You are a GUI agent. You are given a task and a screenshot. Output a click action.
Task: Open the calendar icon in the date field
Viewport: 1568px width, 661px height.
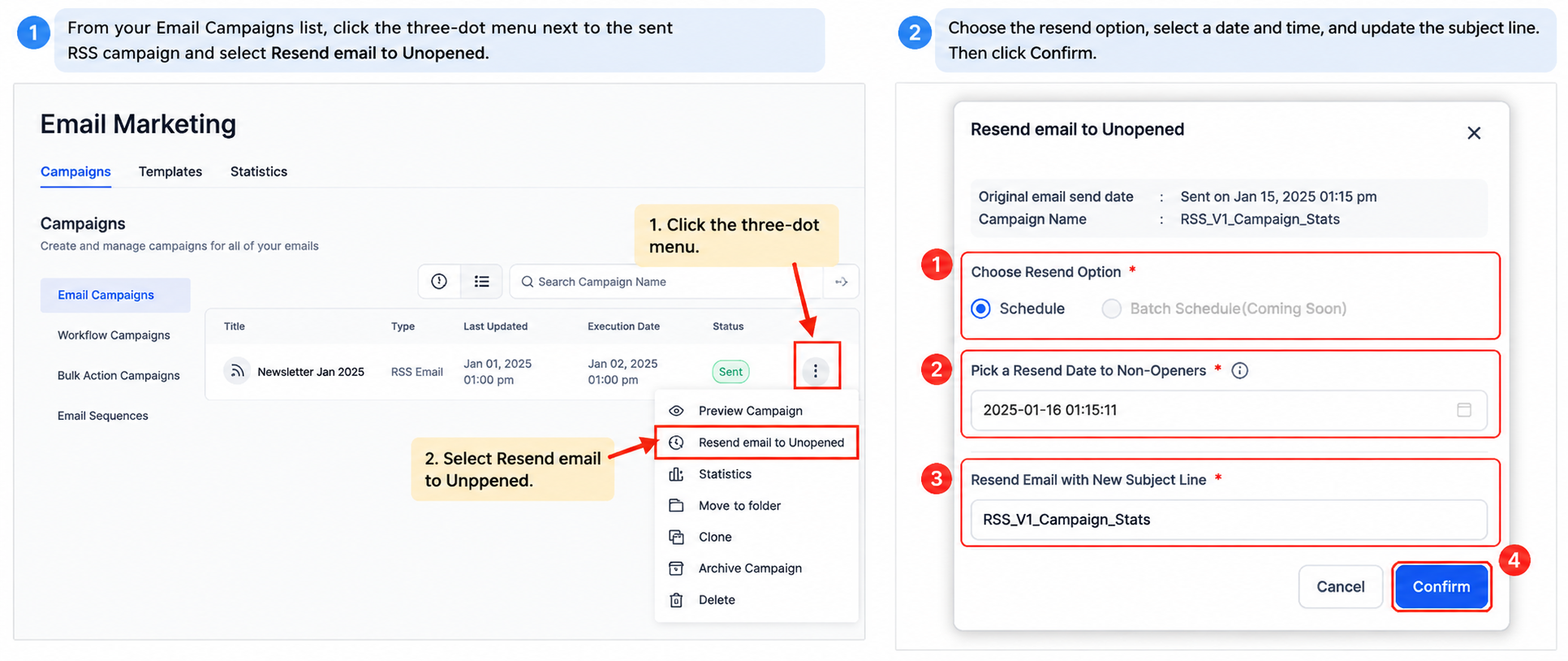(x=1464, y=410)
